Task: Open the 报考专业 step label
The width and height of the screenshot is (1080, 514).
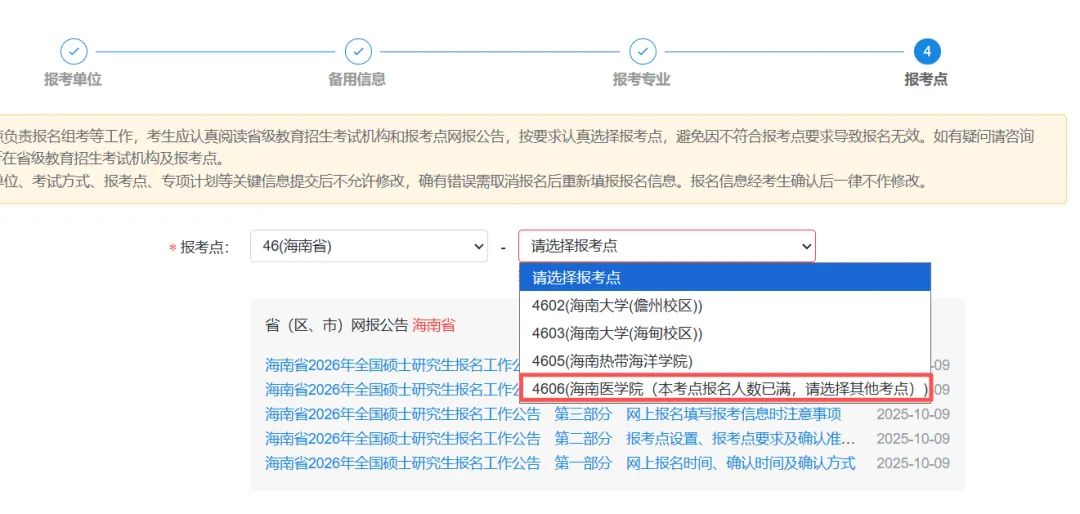Action: pyautogui.click(x=642, y=79)
